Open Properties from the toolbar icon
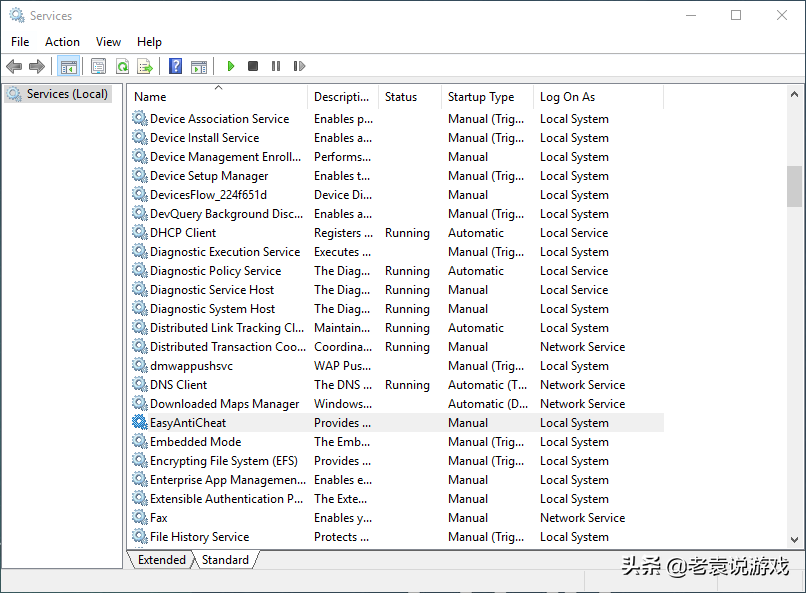The height and width of the screenshot is (593, 806). [x=98, y=67]
